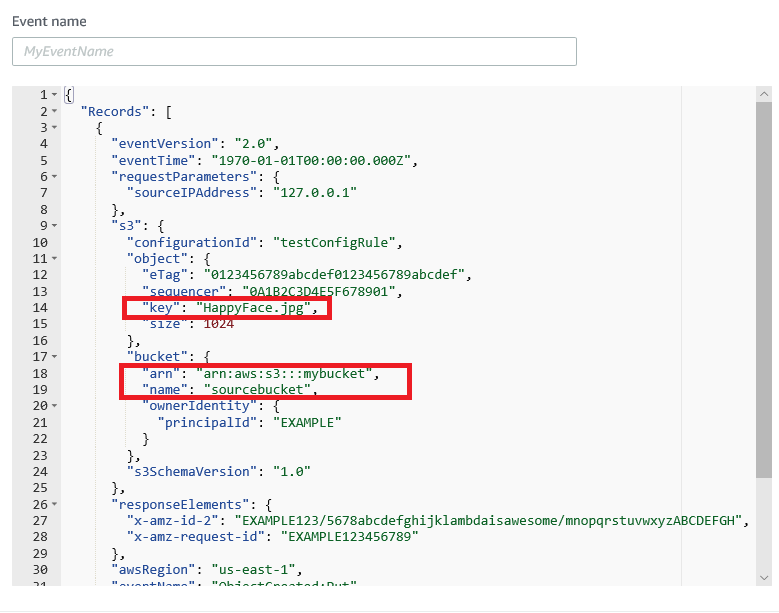
Task: Collapse the "requestParameters" block
Action: click(54, 176)
